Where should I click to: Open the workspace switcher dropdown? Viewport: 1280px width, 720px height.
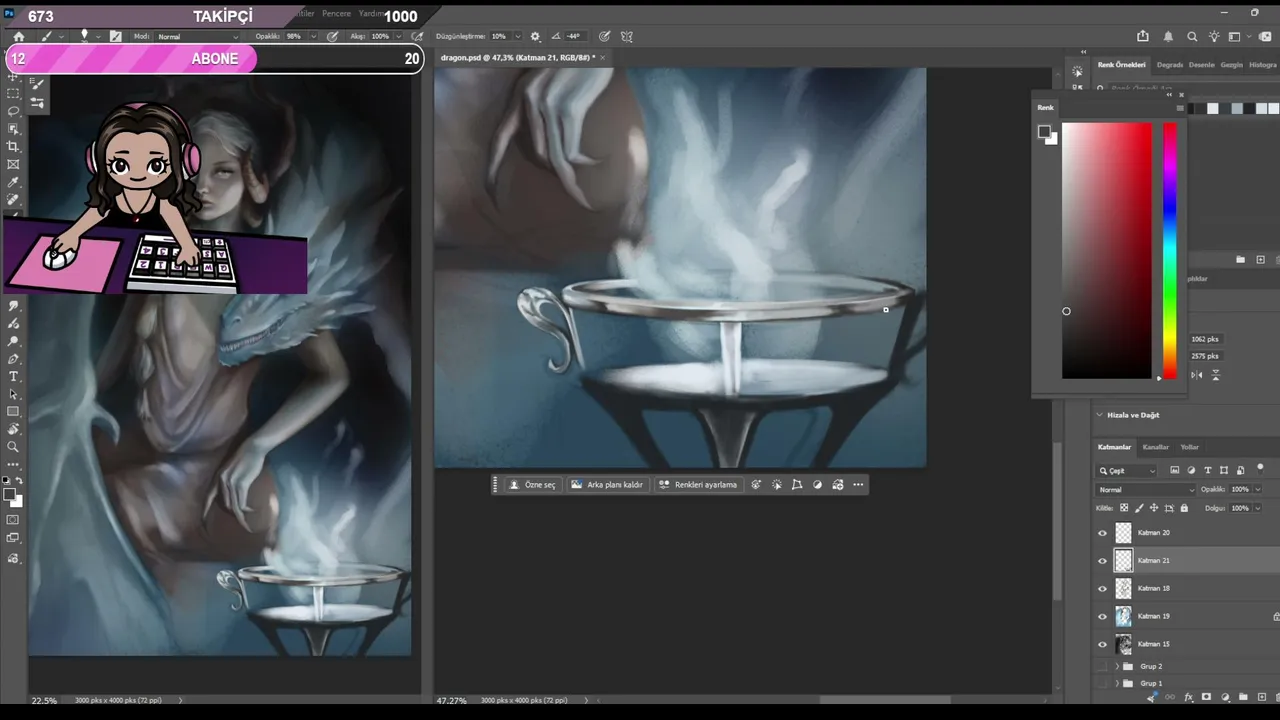tap(1238, 37)
